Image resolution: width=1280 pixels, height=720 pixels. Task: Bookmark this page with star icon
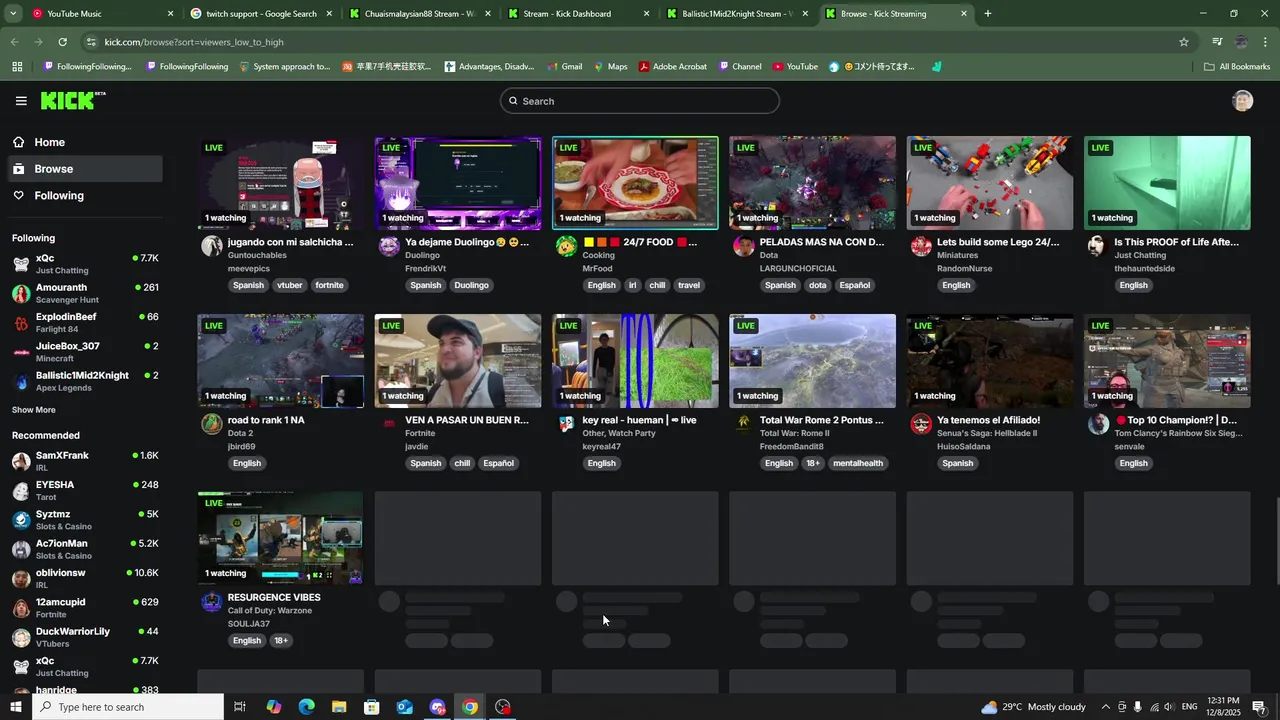[1184, 42]
